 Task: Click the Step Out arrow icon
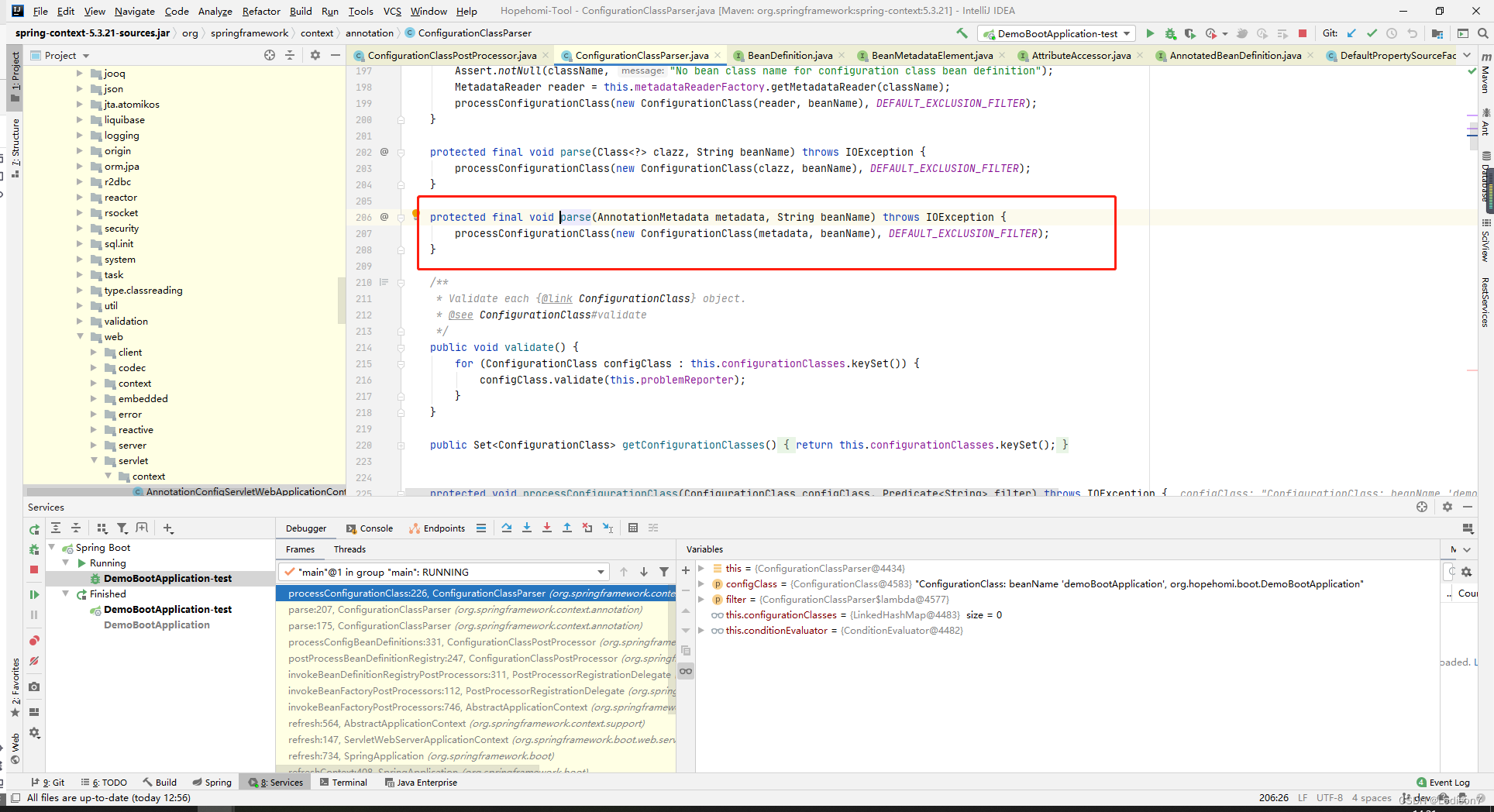click(x=567, y=528)
